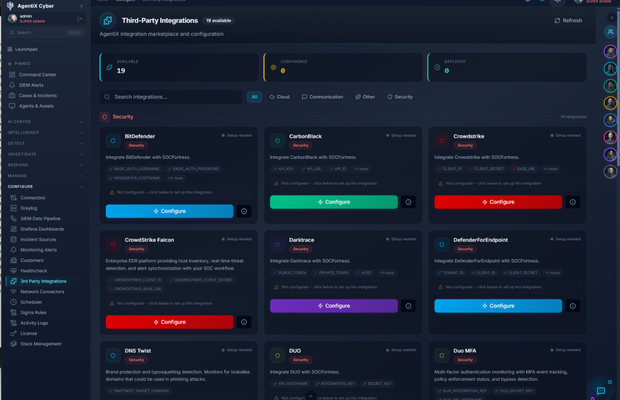Screen dimensions: 620x400
Task: Open info for the Crowdstrike integration
Action: click(573, 202)
